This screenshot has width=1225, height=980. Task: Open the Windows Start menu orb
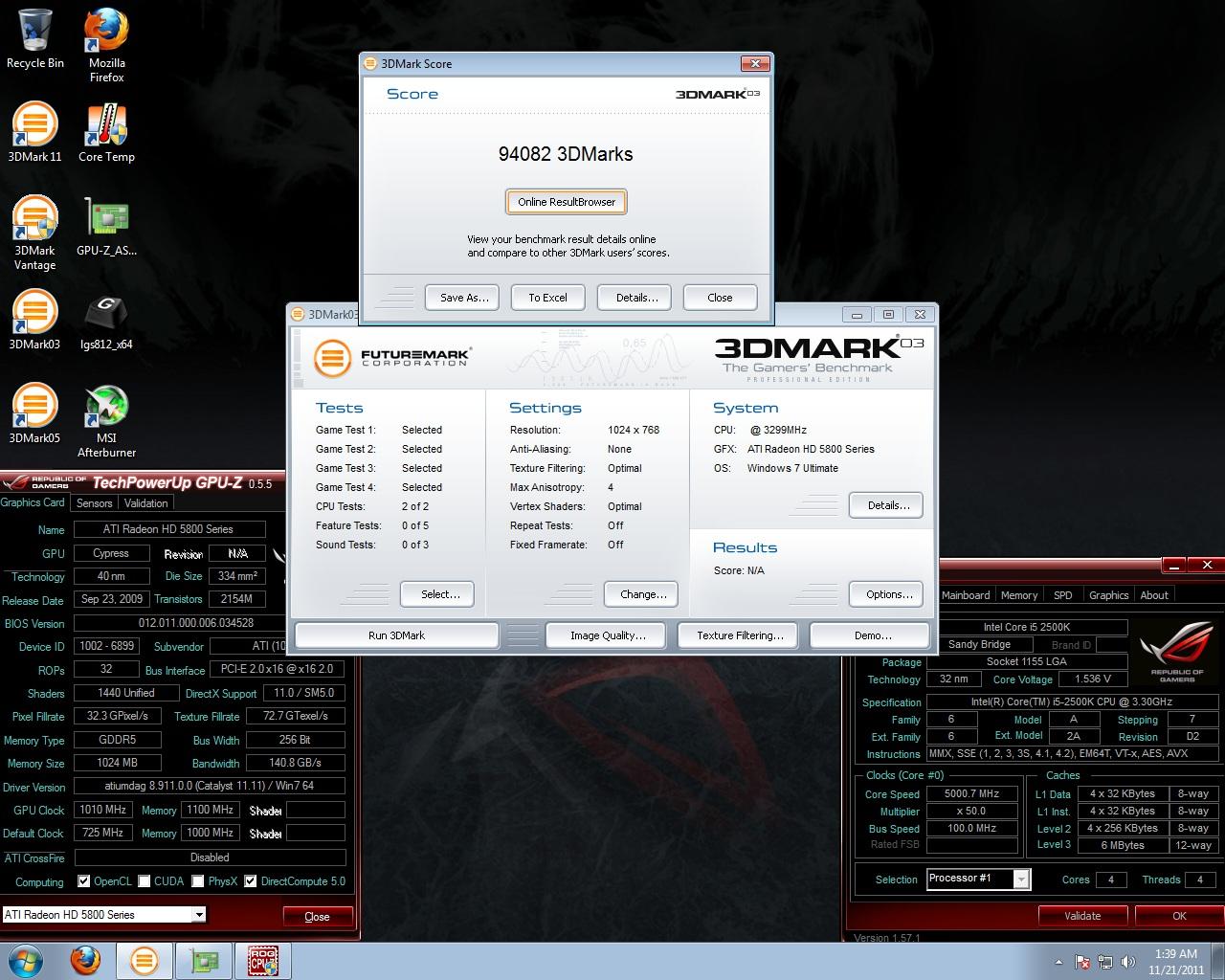(24, 960)
